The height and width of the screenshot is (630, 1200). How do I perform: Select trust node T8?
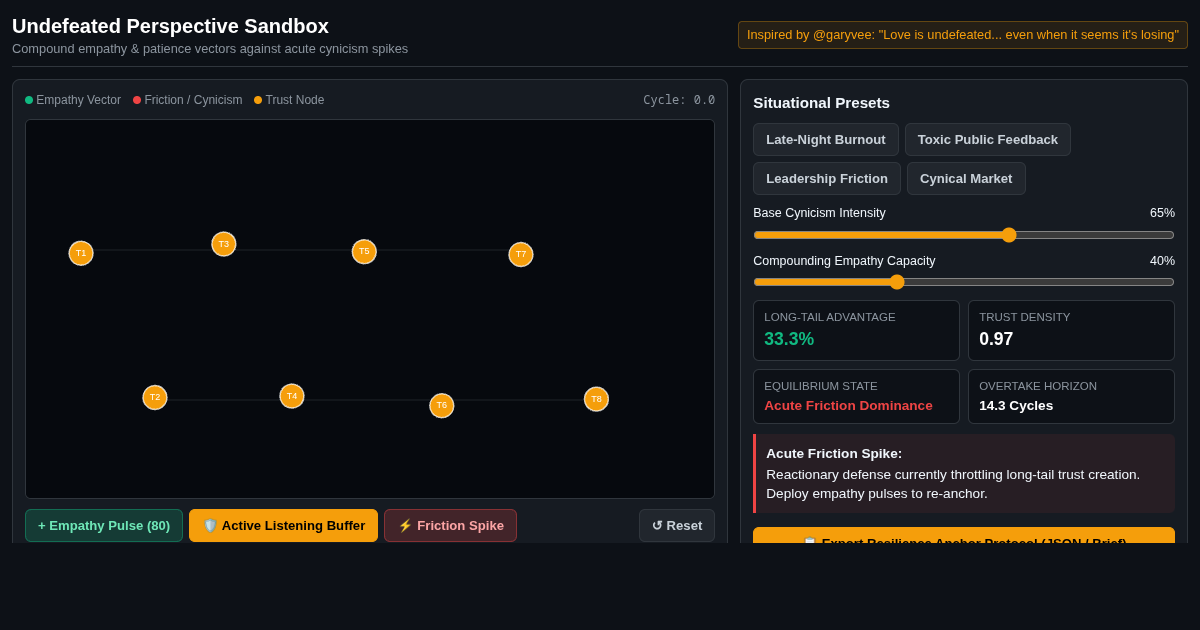pyautogui.click(x=596, y=399)
